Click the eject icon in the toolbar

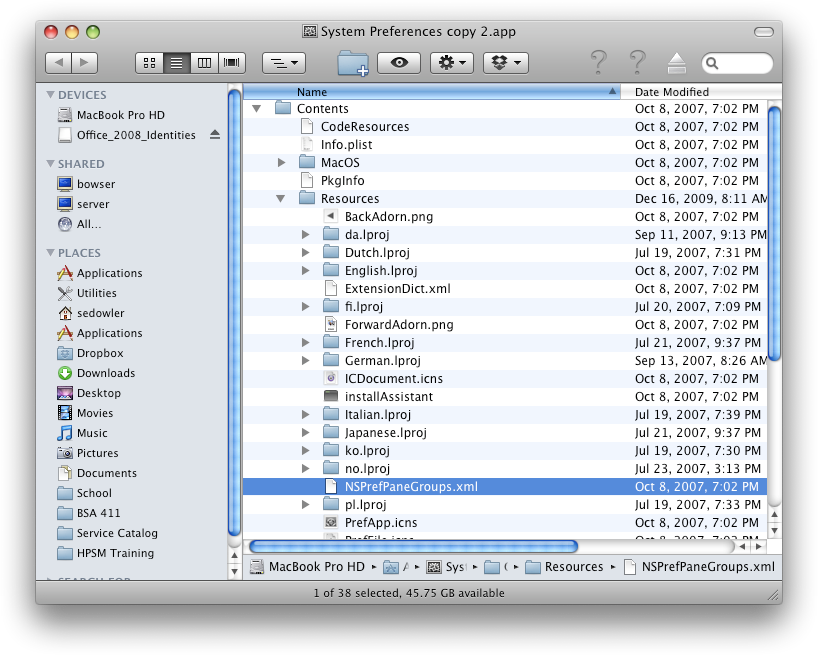(x=677, y=63)
